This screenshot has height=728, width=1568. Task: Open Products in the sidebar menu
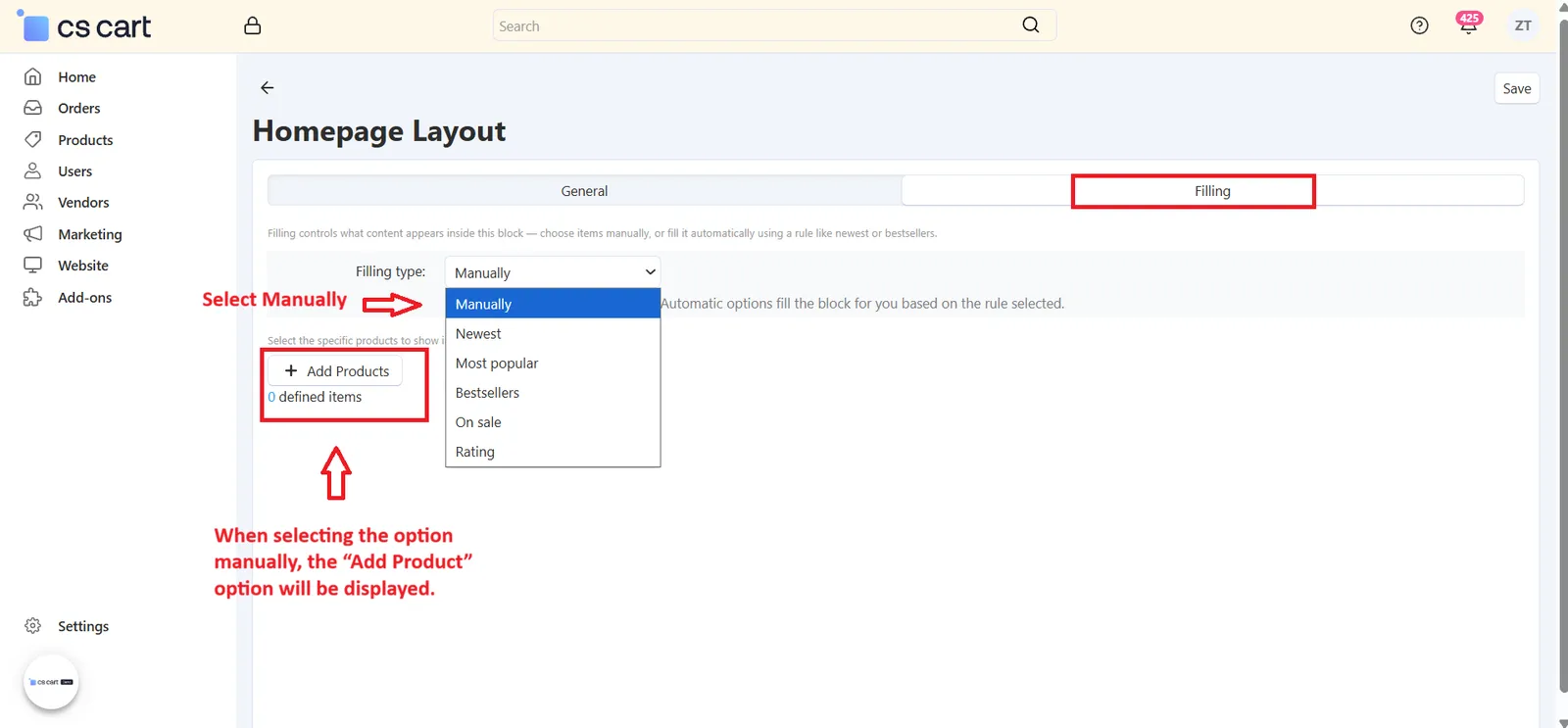(85, 140)
